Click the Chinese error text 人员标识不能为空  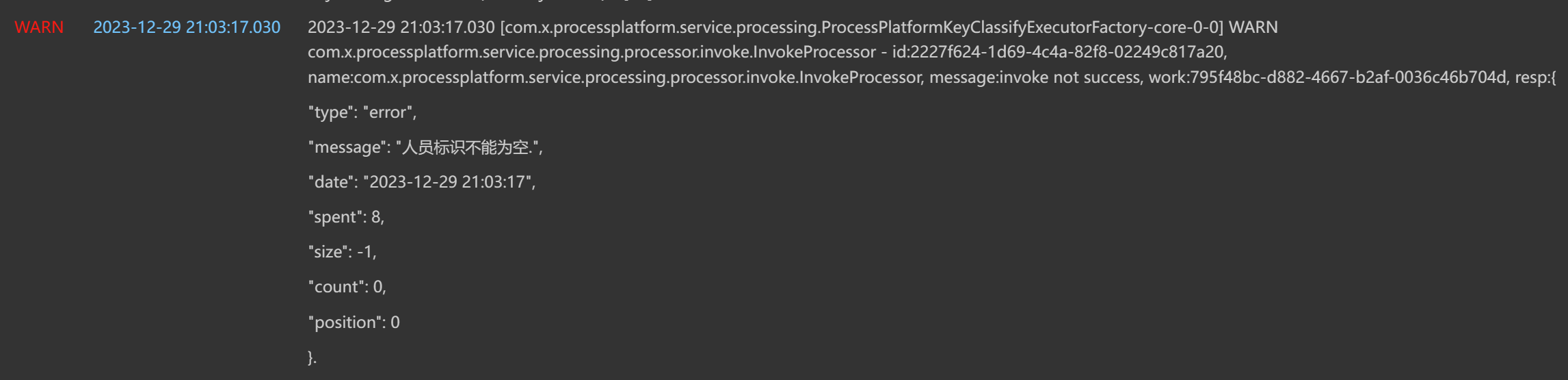[466, 147]
